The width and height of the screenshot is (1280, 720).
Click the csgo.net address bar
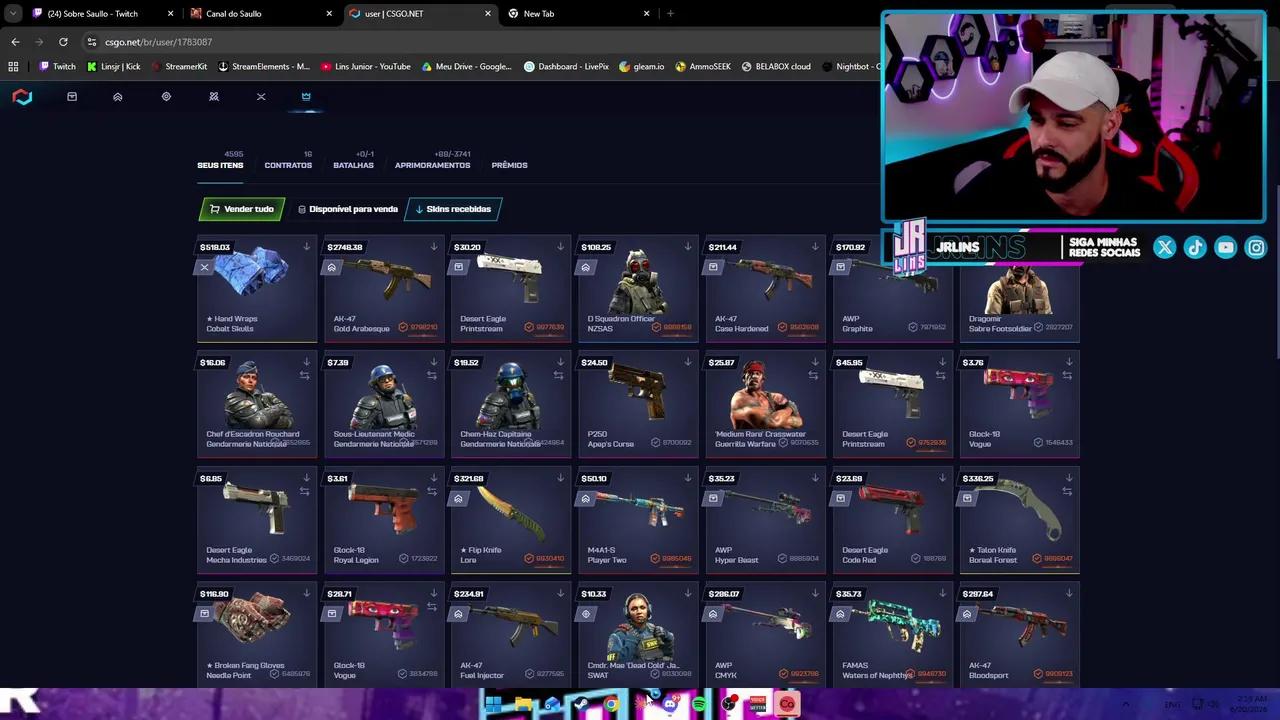pos(480,42)
